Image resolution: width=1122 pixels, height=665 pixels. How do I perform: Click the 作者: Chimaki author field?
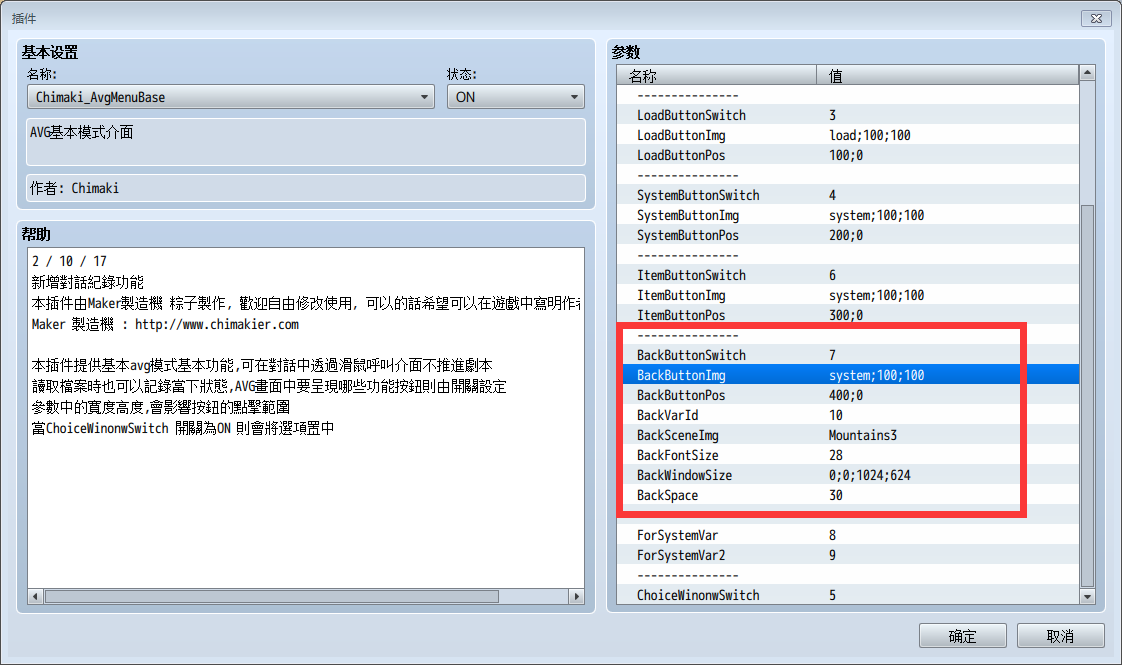306,188
